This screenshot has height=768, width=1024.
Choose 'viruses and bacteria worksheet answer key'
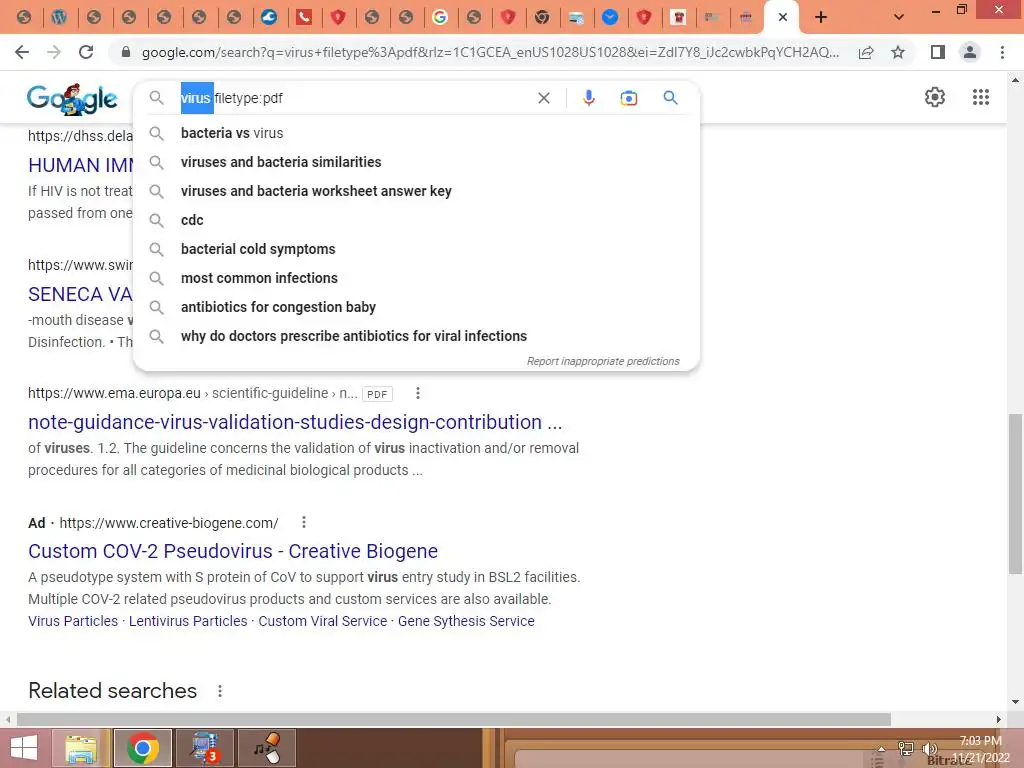pyautogui.click(x=417, y=191)
